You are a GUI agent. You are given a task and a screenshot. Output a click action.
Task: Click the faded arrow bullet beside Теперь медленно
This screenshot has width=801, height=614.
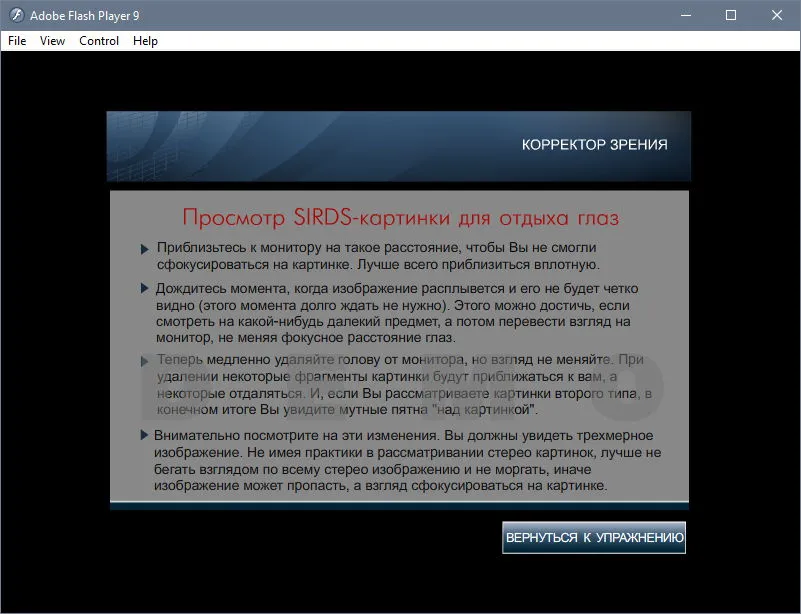(x=145, y=361)
